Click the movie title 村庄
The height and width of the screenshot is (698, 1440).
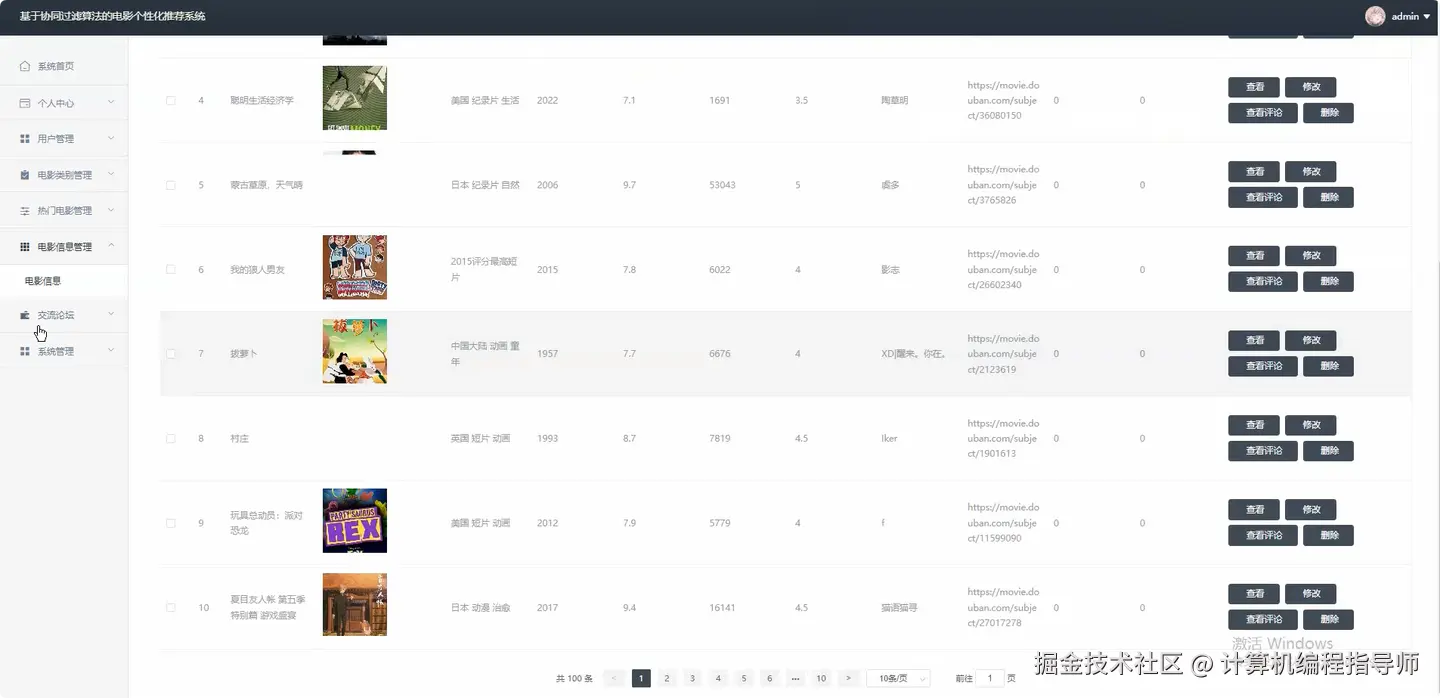(x=239, y=439)
